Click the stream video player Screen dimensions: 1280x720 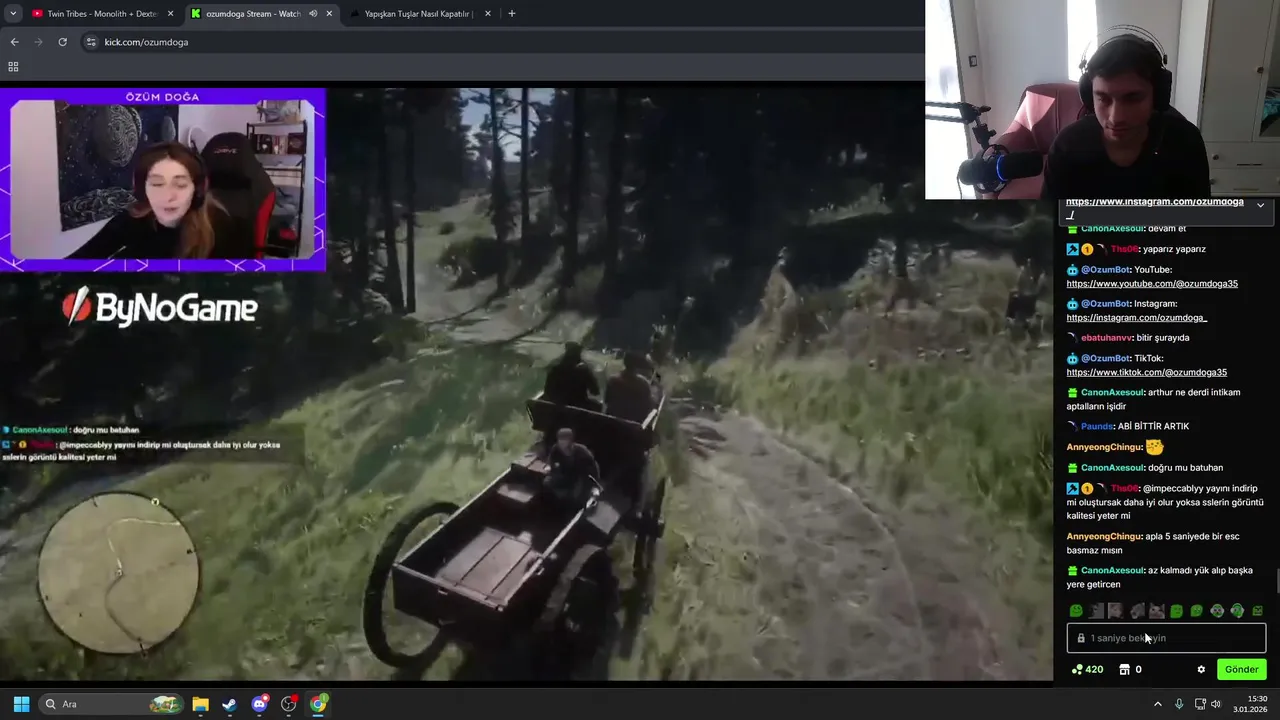coord(526,384)
